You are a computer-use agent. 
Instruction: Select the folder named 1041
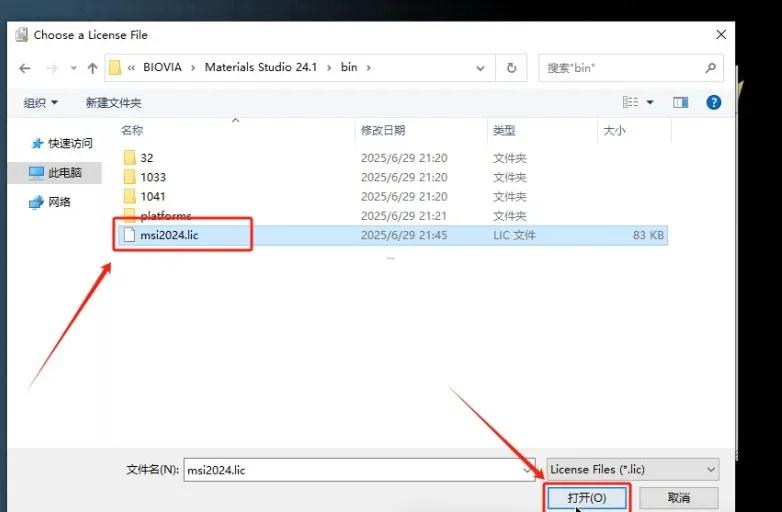393,196
